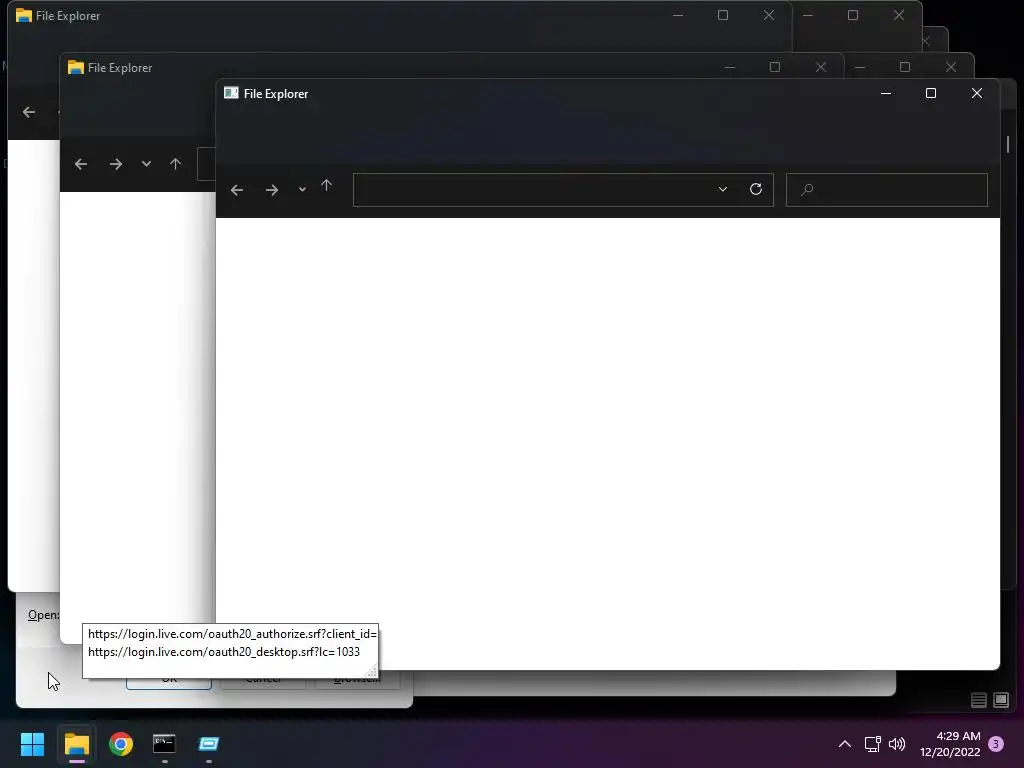Open the notification center badge showing 3
Image resolution: width=1024 pixels, height=768 pixels.
tap(996, 744)
